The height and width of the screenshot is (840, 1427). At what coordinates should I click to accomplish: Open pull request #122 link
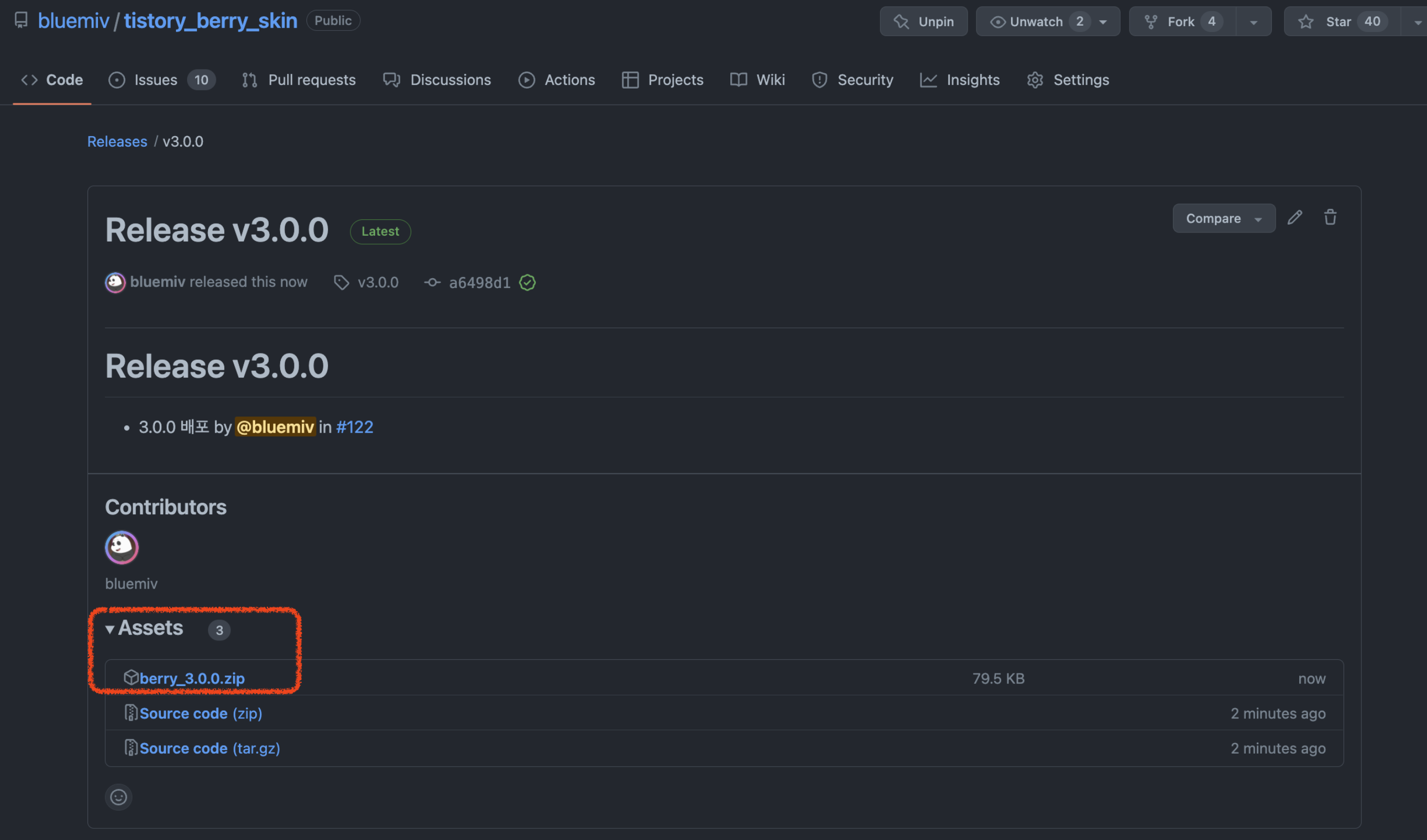tap(355, 427)
